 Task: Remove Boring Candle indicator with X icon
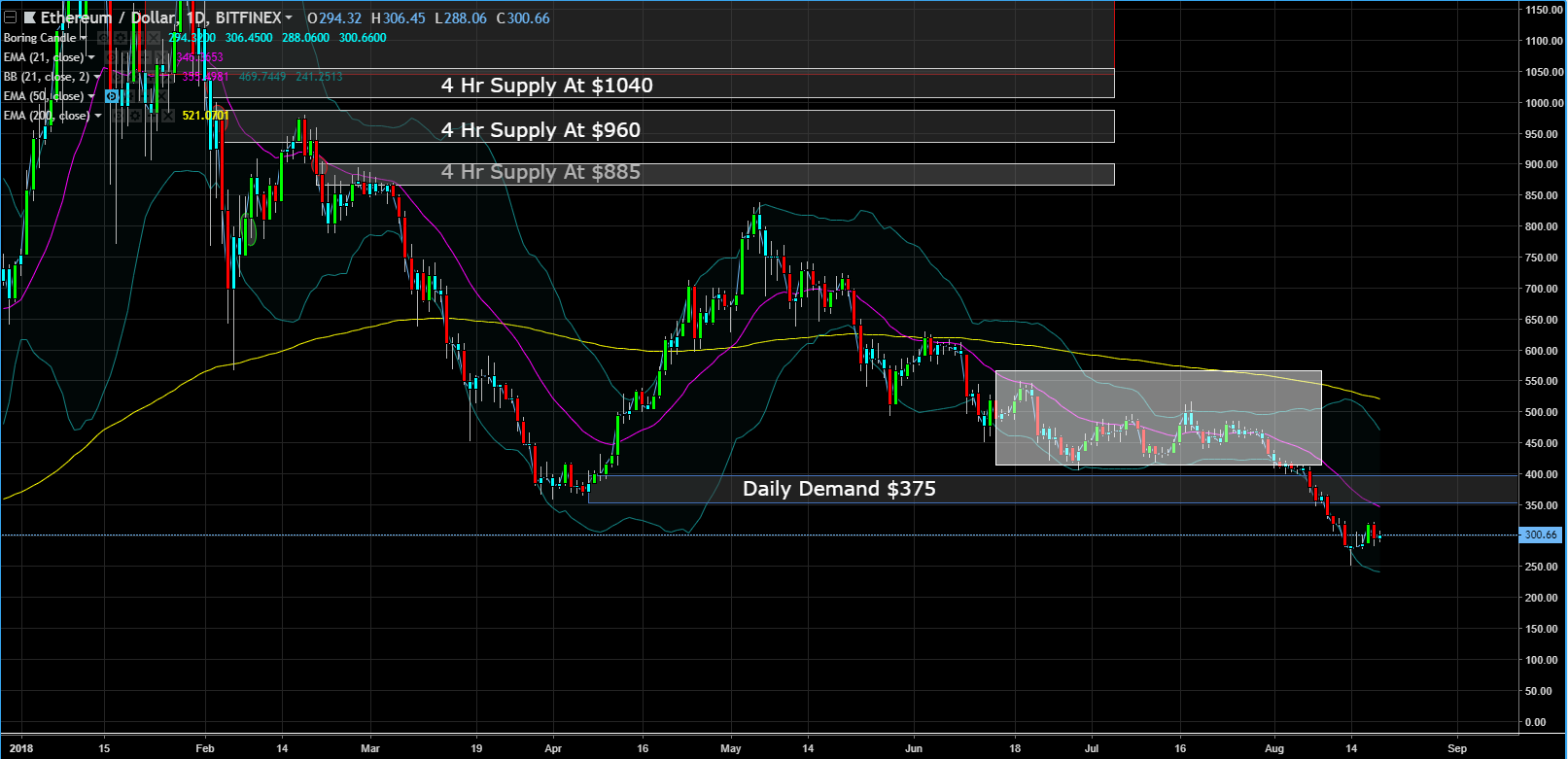(154, 38)
